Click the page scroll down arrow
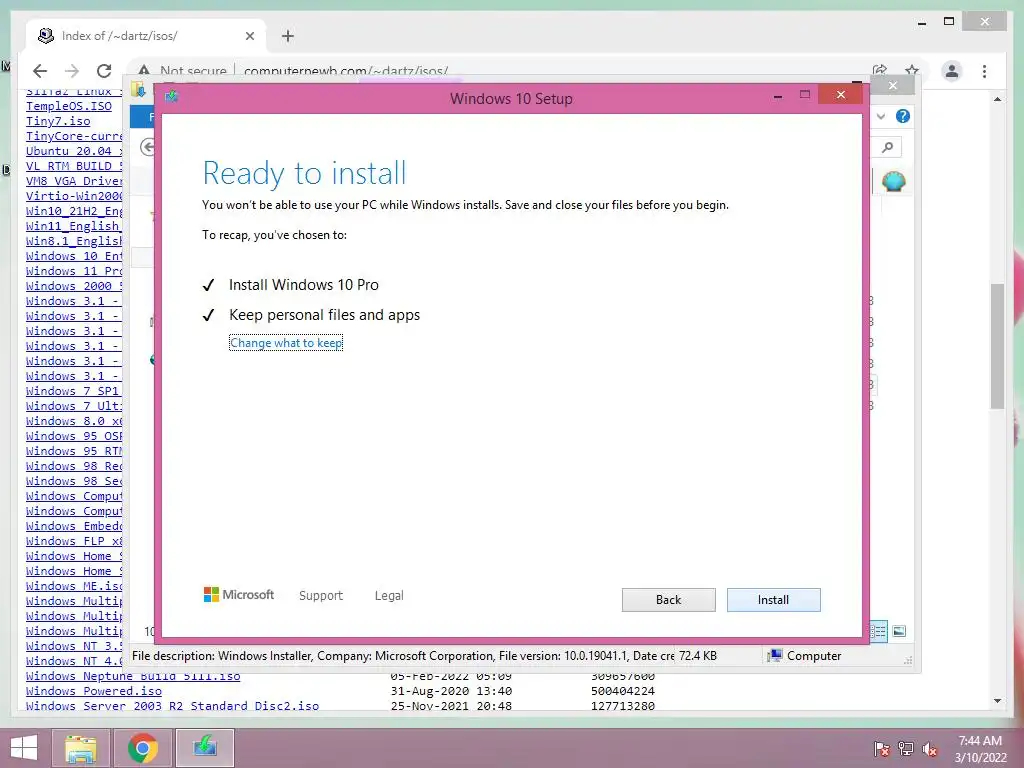 (x=997, y=701)
